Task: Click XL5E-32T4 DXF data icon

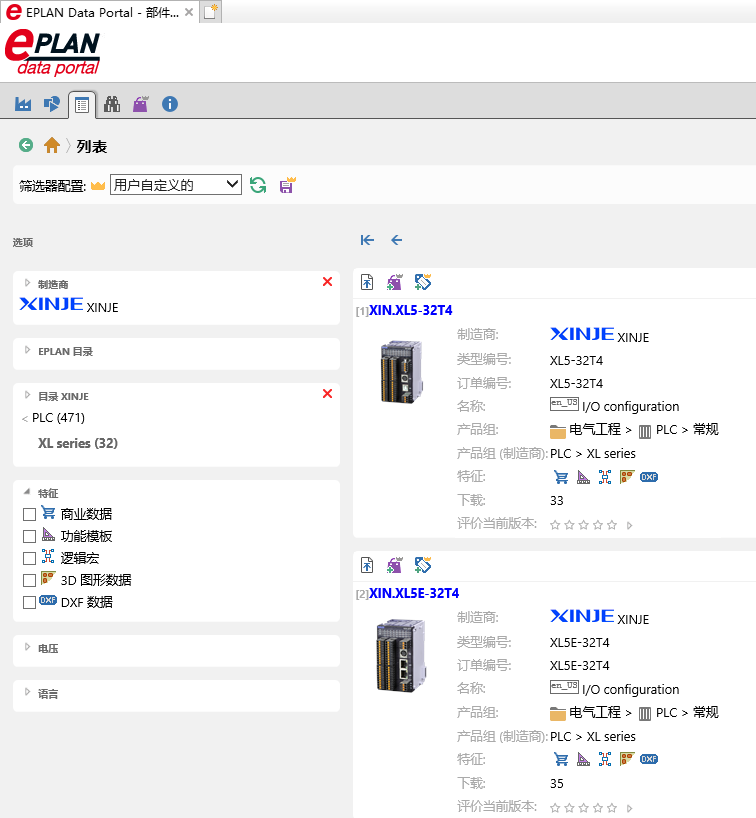Action: click(x=649, y=759)
